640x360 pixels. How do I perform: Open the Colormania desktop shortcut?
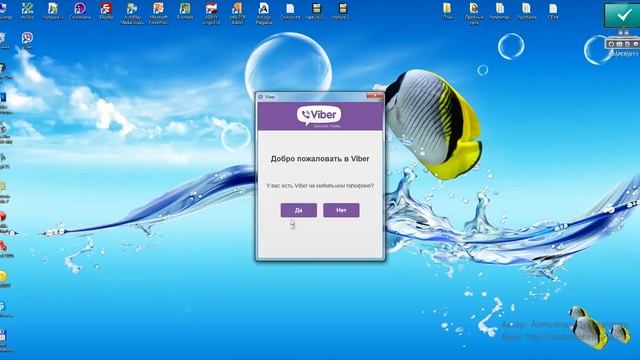80,11
